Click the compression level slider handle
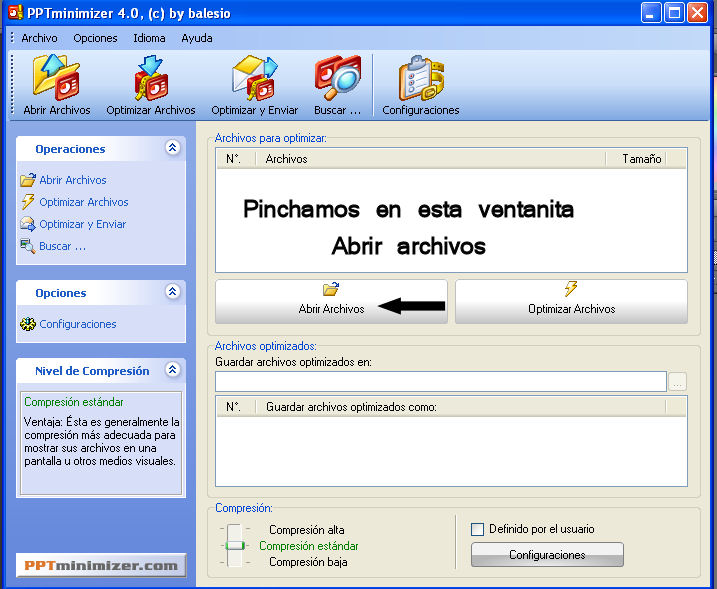 coord(235,546)
